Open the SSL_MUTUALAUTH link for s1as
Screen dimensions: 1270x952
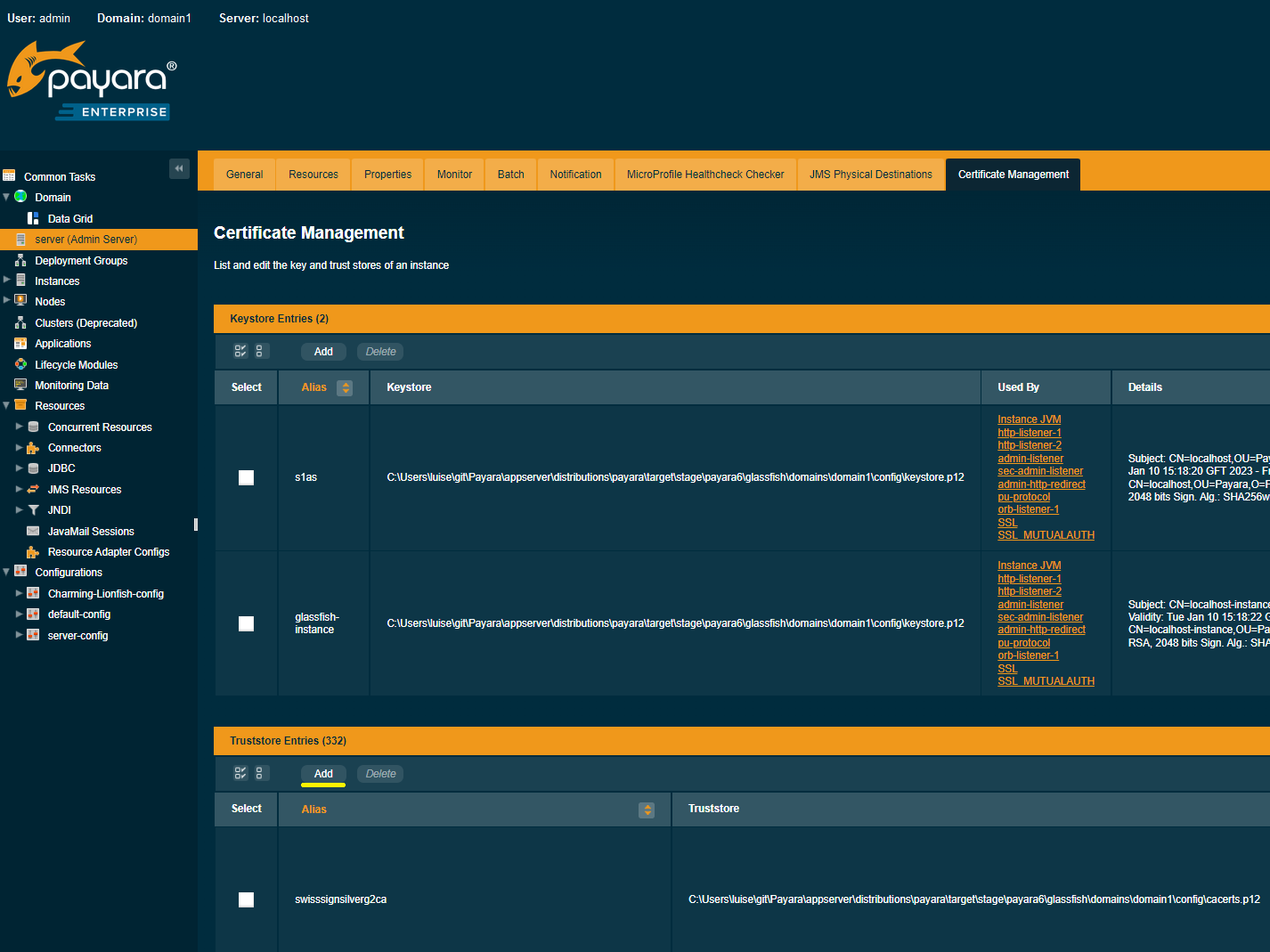click(x=1046, y=534)
